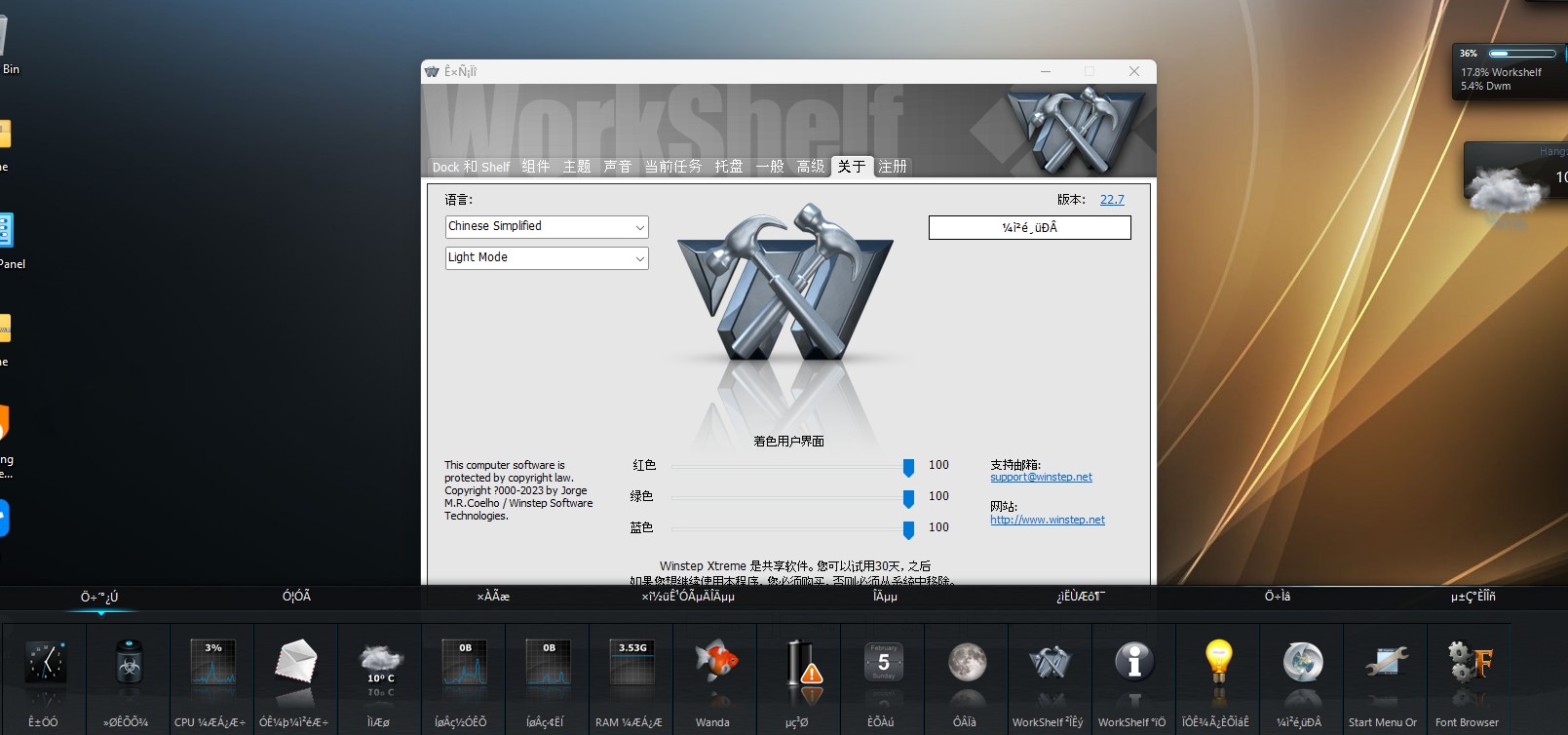Open the moon phase module

pos(966,665)
